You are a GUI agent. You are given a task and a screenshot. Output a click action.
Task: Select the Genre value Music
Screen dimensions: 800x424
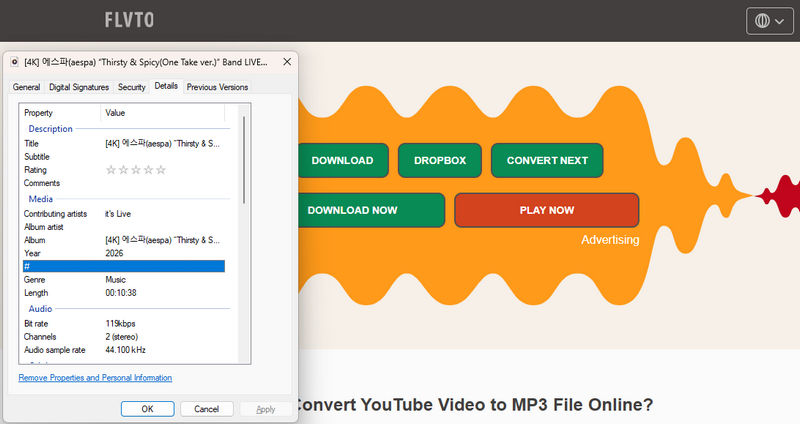(x=115, y=280)
